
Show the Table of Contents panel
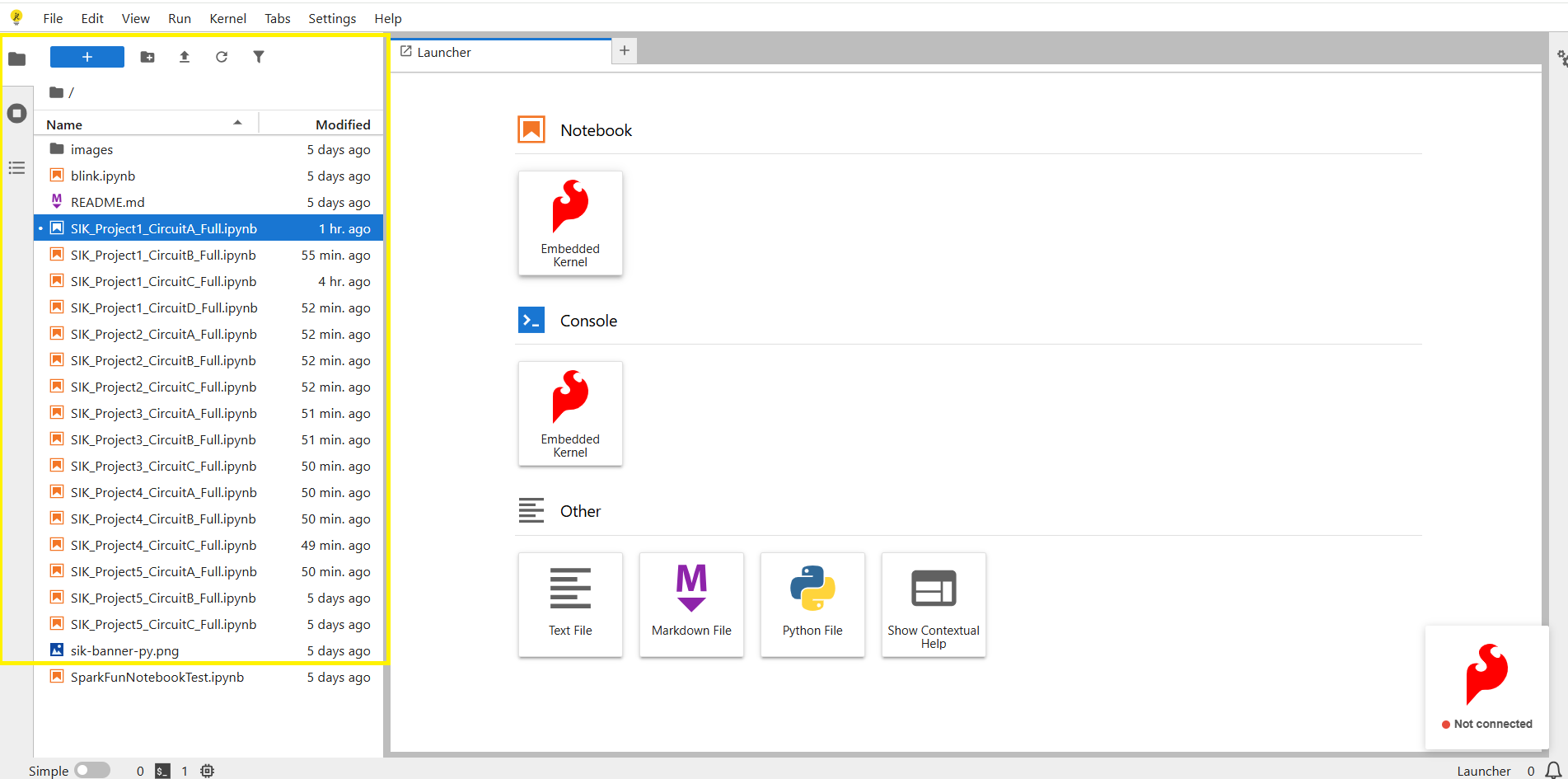[17, 168]
